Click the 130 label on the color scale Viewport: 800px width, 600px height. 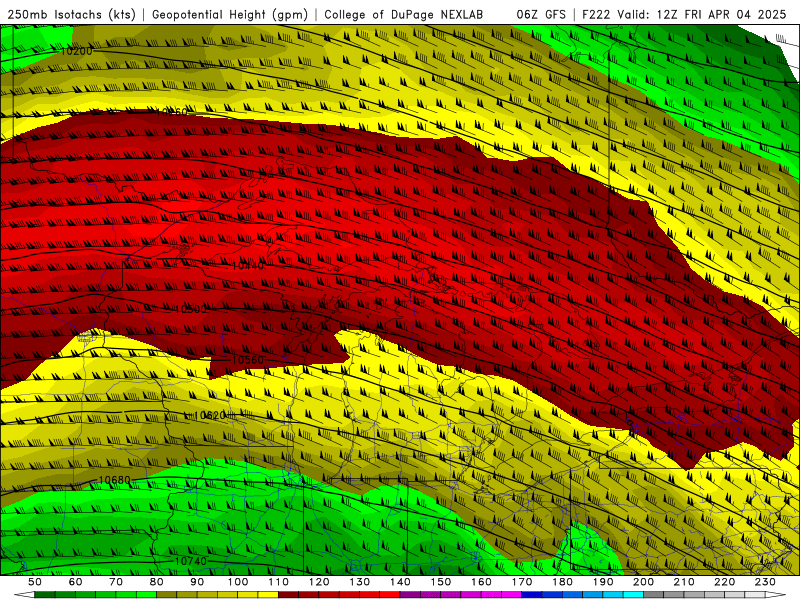(360, 582)
